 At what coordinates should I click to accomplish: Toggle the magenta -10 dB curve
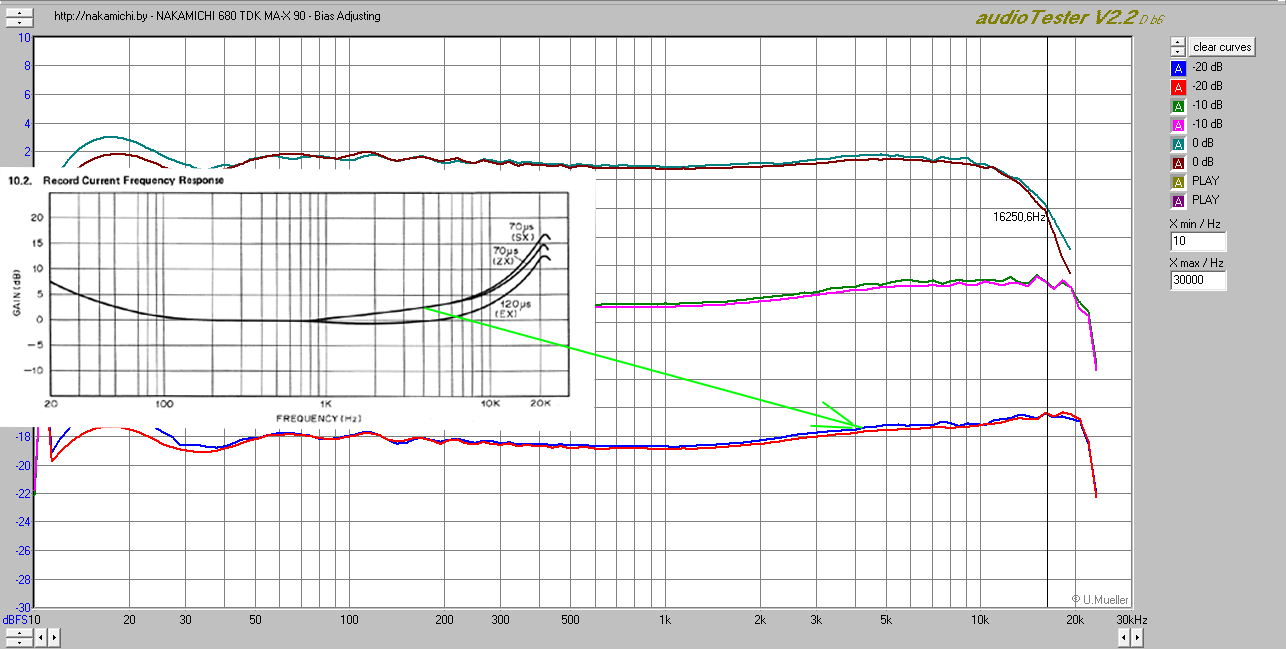tap(1178, 125)
